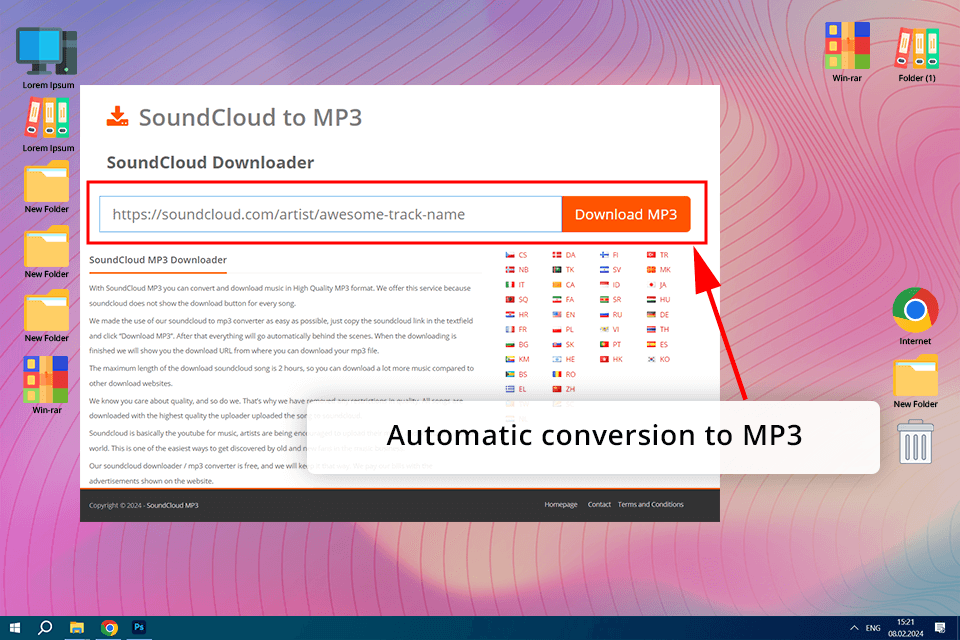
Task: Select the CA language link
Action: (570, 285)
